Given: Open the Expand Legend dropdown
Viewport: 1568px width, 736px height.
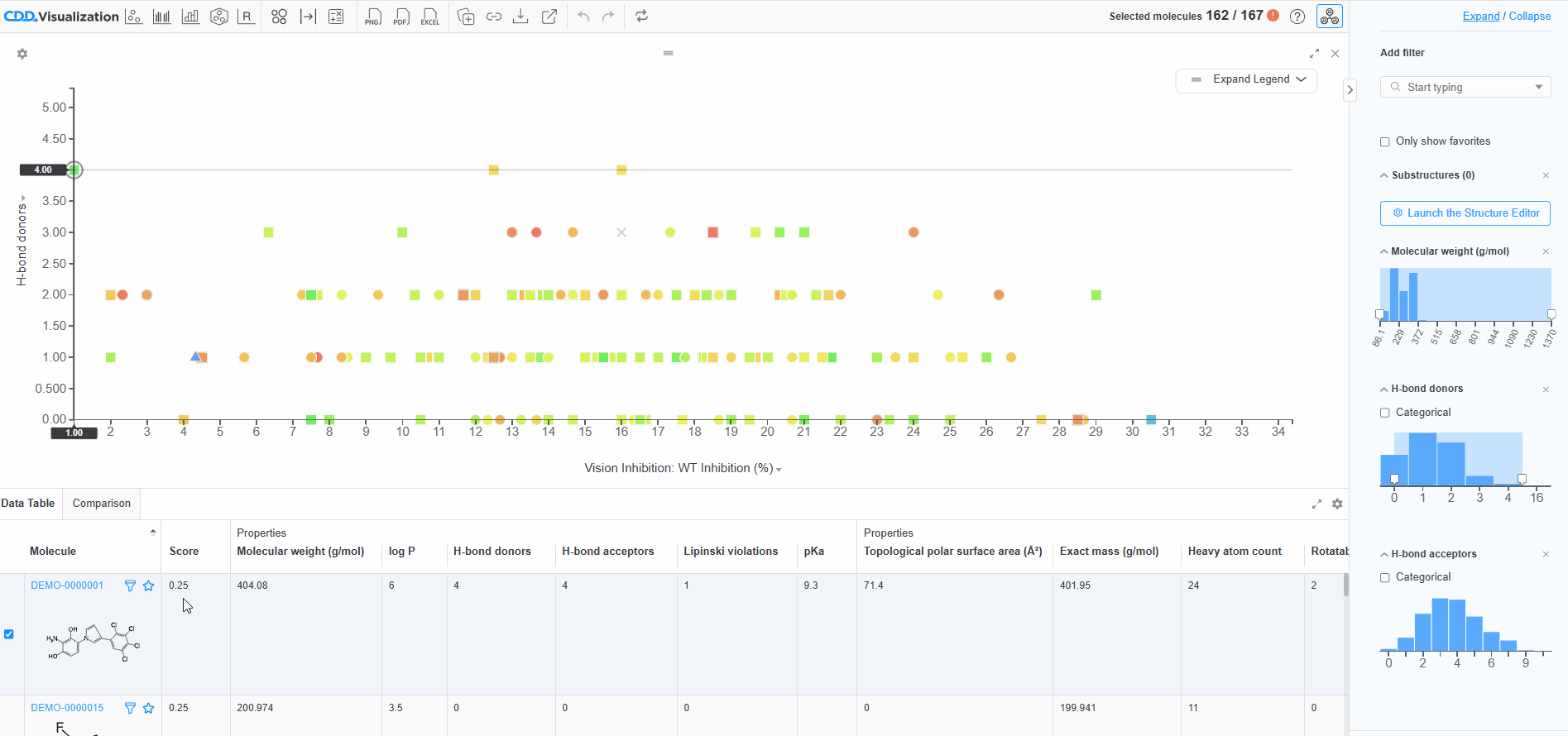Looking at the screenshot, I should coord(1247,79).
